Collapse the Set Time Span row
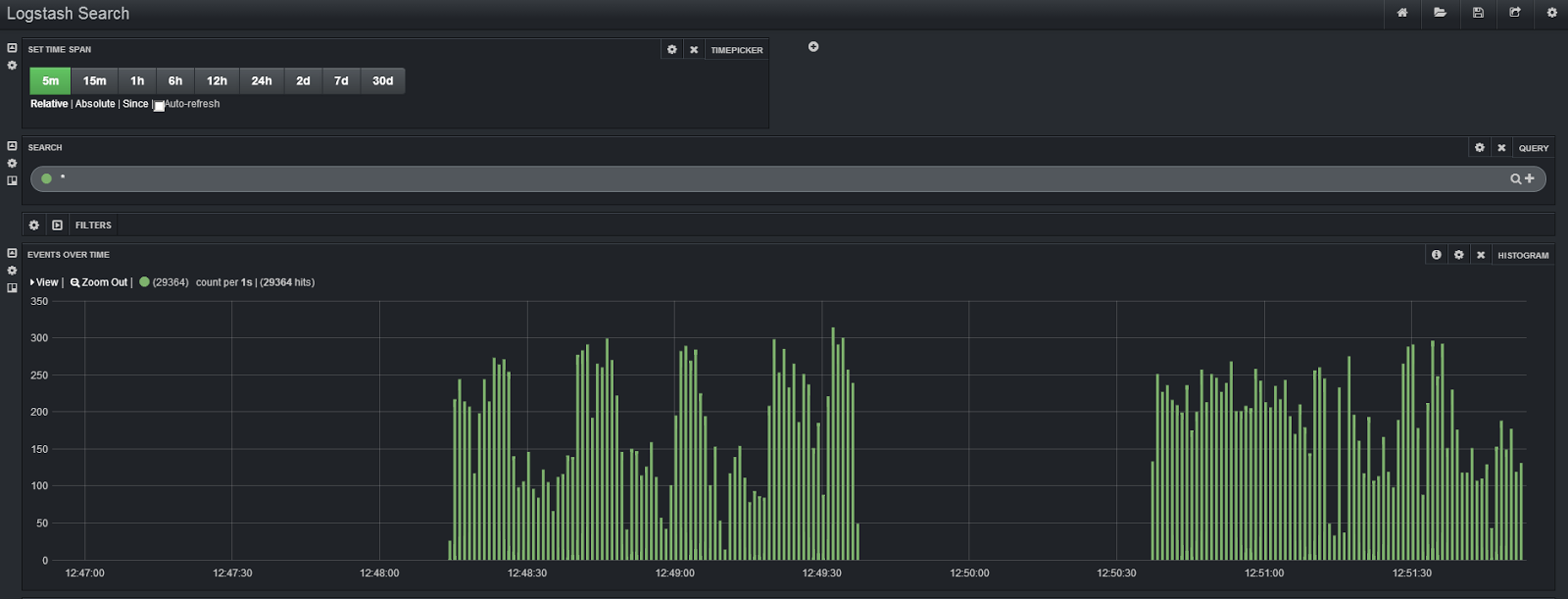1568x599 pixels. tap(12, 48)
